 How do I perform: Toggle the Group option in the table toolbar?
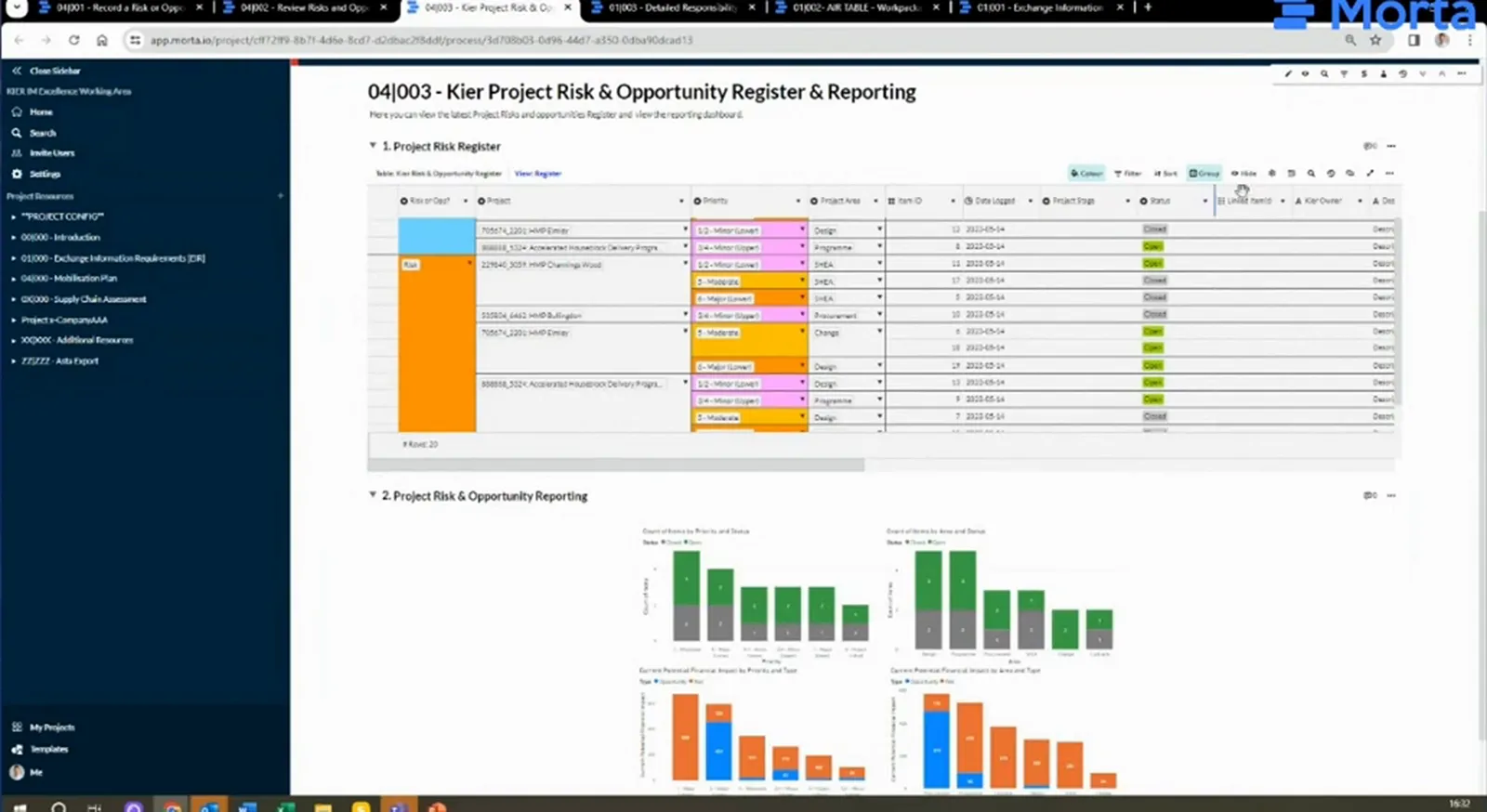pyautogui.click(x=1204, y=173)
